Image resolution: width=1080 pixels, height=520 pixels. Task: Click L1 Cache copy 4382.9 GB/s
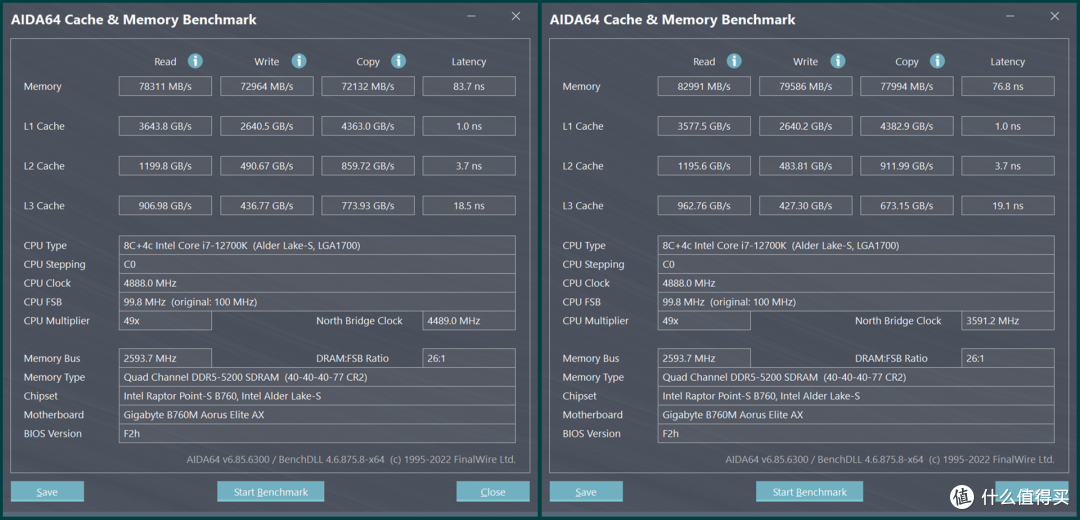906,126
